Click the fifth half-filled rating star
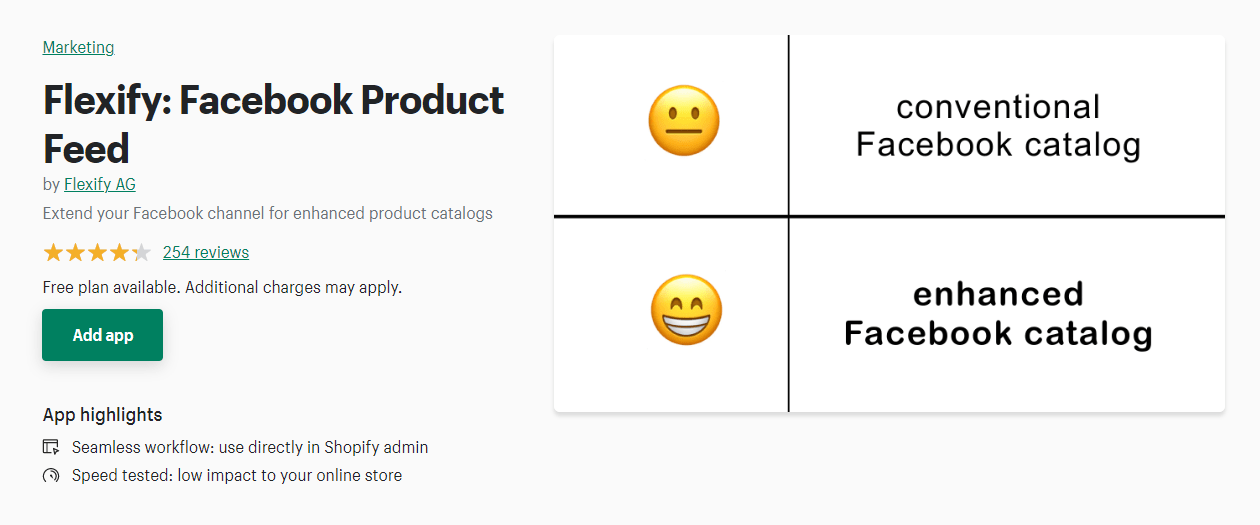The width and height of the screenshot is (1260, 525). click(141, 252)
